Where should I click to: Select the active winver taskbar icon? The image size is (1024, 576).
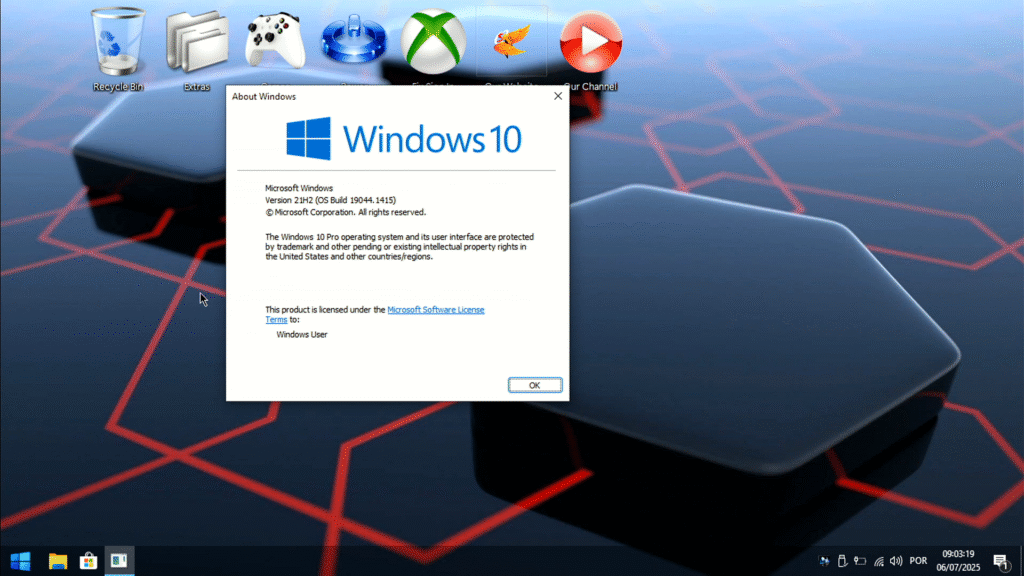tap(119, 561)
